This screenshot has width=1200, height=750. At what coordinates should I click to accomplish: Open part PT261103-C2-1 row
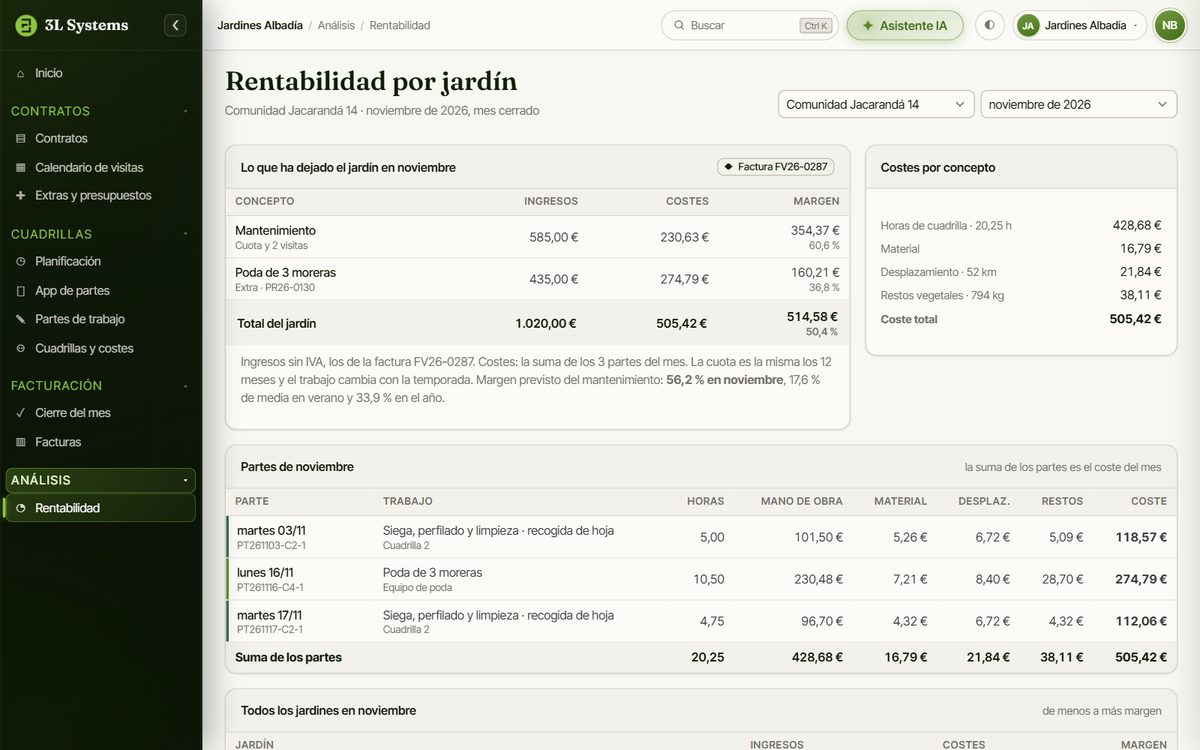tap(701, 537)
